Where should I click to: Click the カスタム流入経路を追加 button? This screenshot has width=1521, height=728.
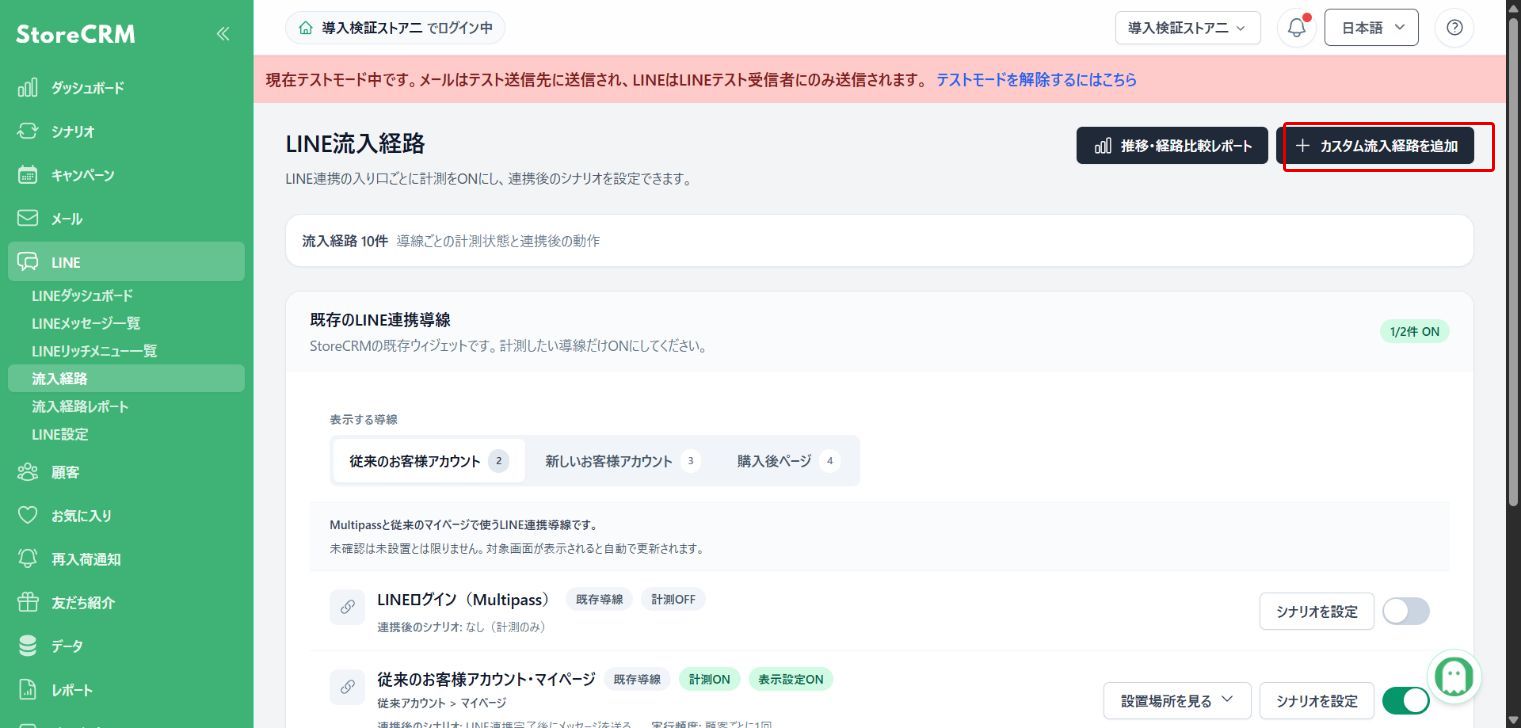coord(1375,146)
